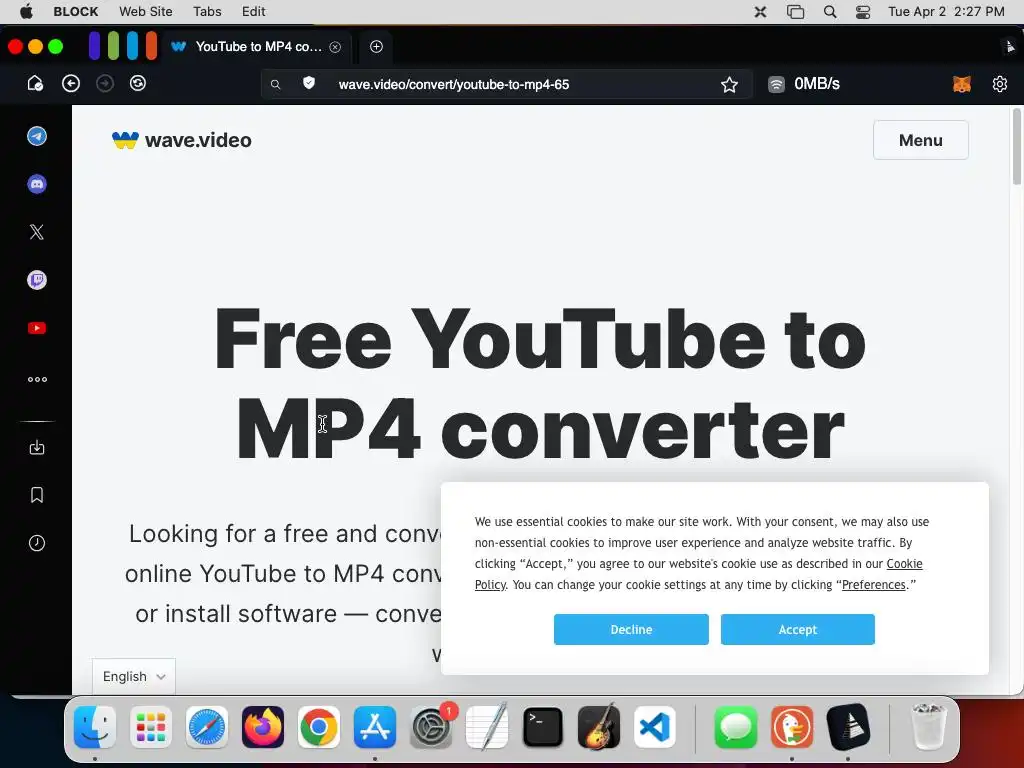Reload the current page
This screenshot has width=1024, height=768.
138,83
